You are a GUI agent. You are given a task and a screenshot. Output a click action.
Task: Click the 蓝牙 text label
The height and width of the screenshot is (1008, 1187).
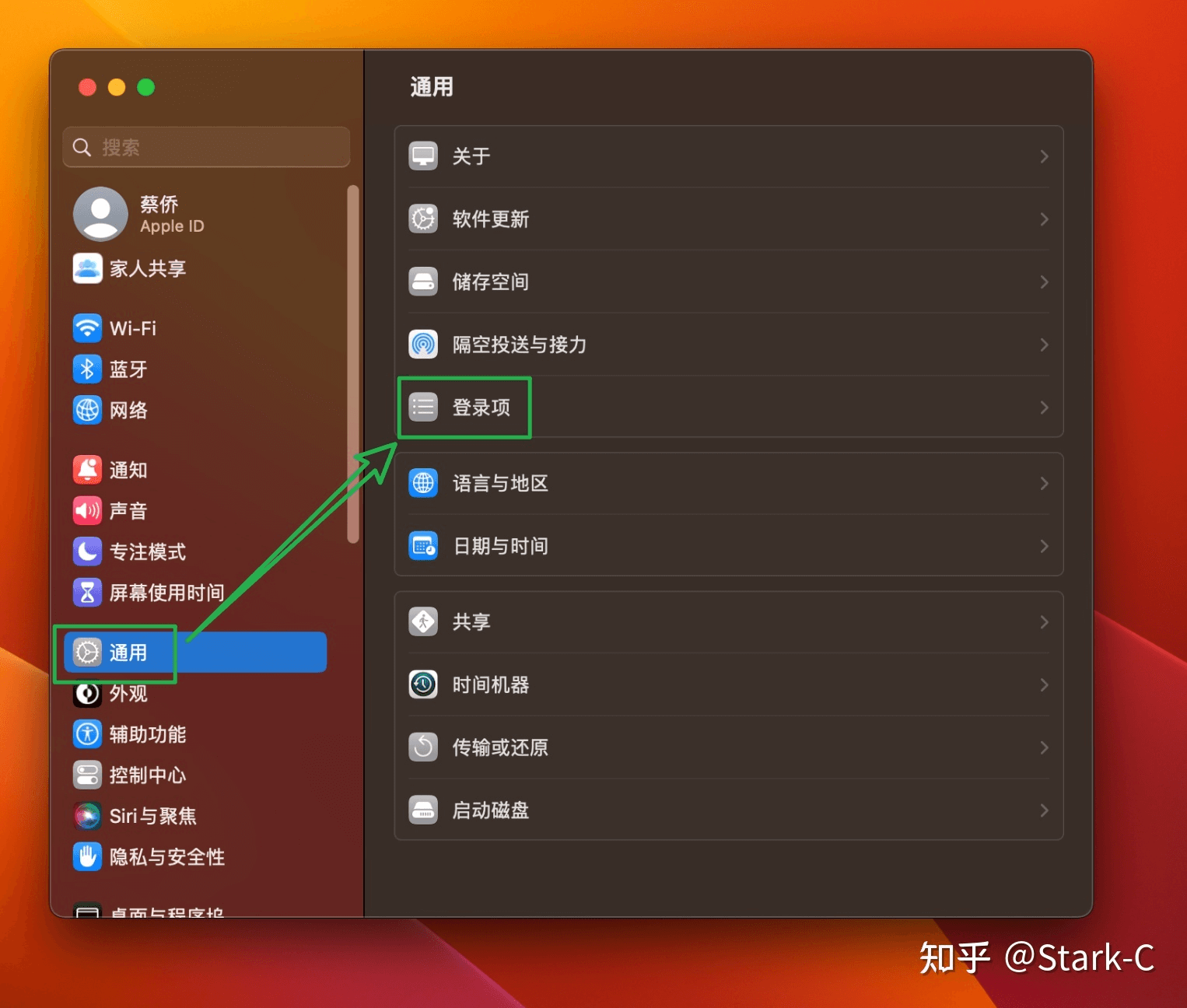point(128,369)
